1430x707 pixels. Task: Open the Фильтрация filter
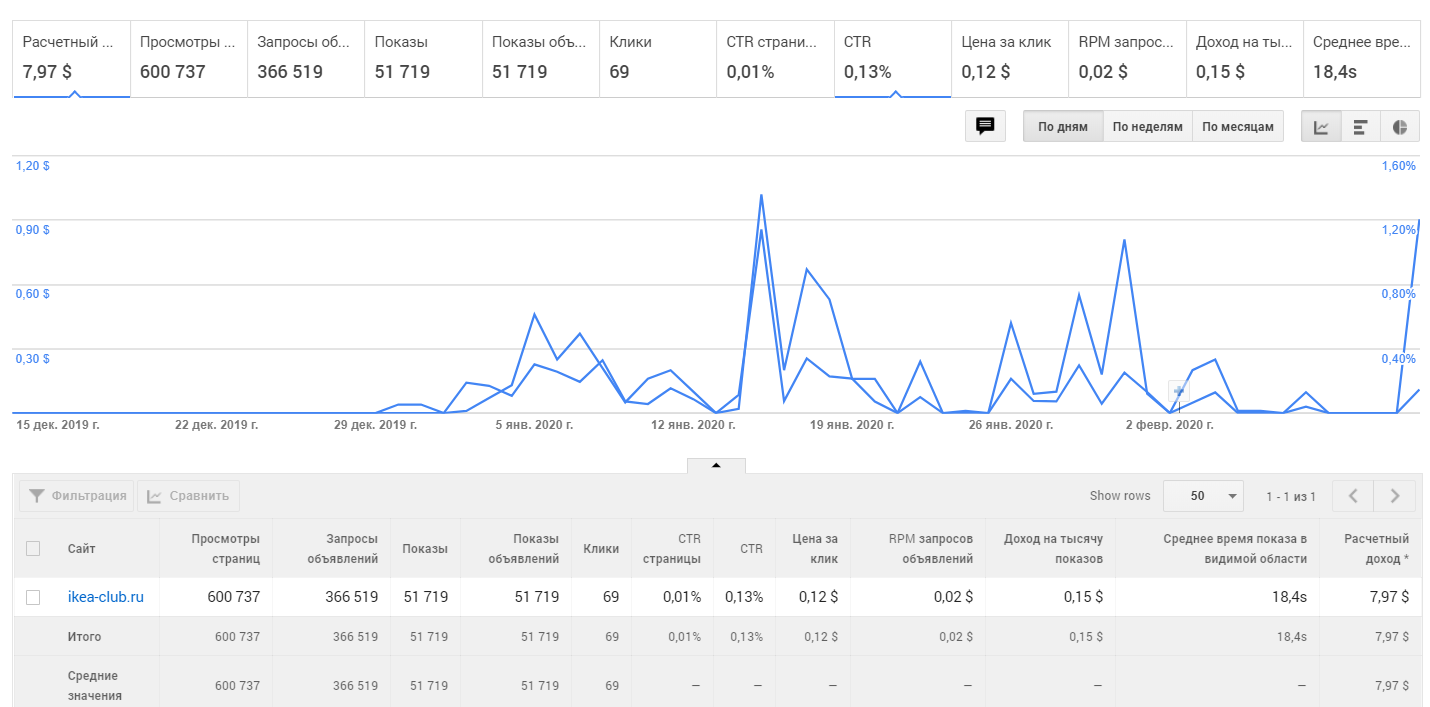click(x=77, y=495)
